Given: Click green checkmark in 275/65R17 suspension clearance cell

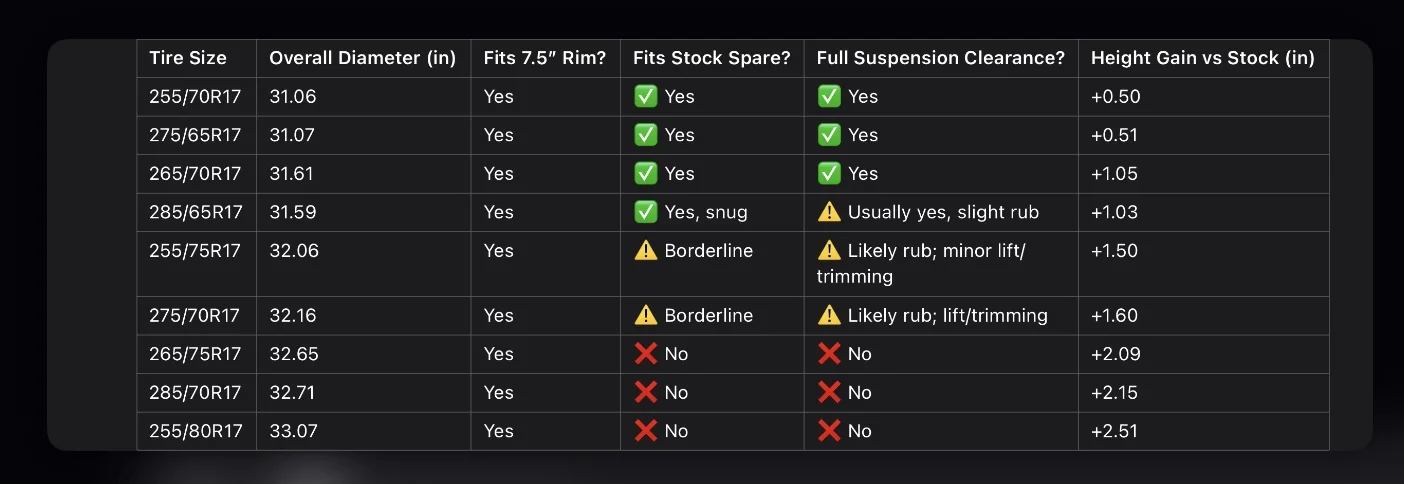Looking at the screenshot, I should click(829, 135).
